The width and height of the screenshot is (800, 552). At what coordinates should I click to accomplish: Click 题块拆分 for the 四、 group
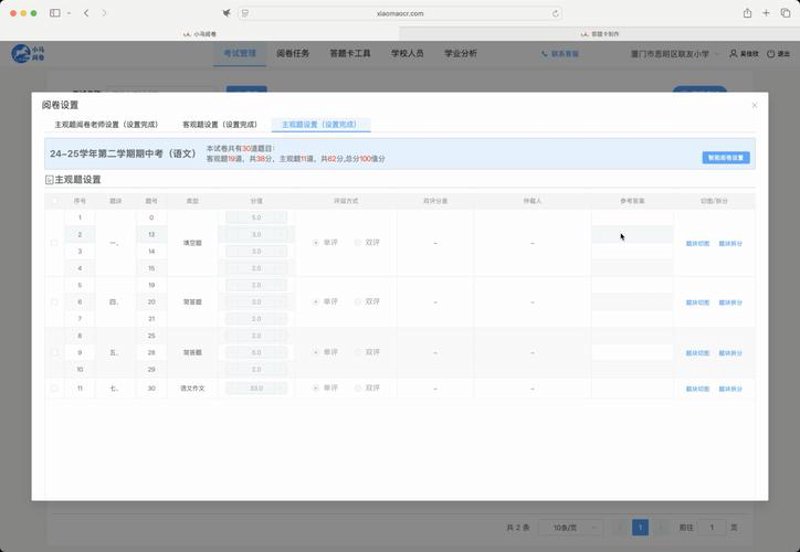coord(730,303)
